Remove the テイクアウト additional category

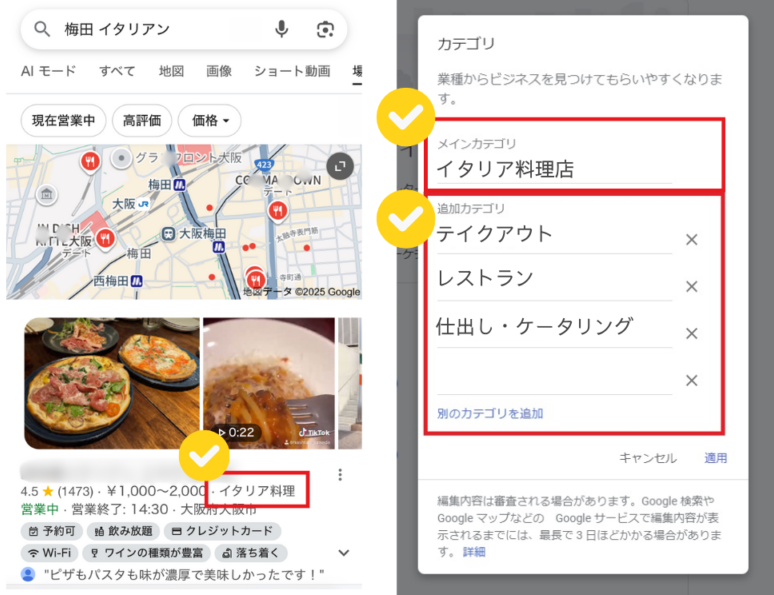(x=692, y=240)
